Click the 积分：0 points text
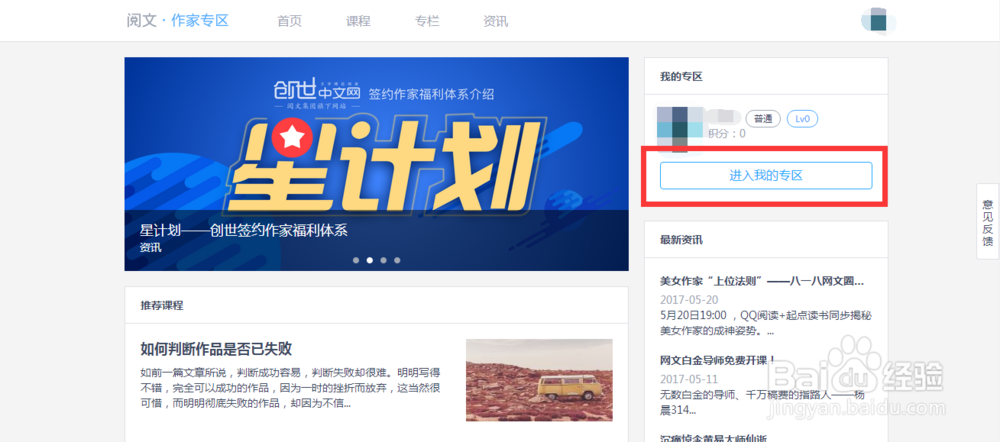 727,134
